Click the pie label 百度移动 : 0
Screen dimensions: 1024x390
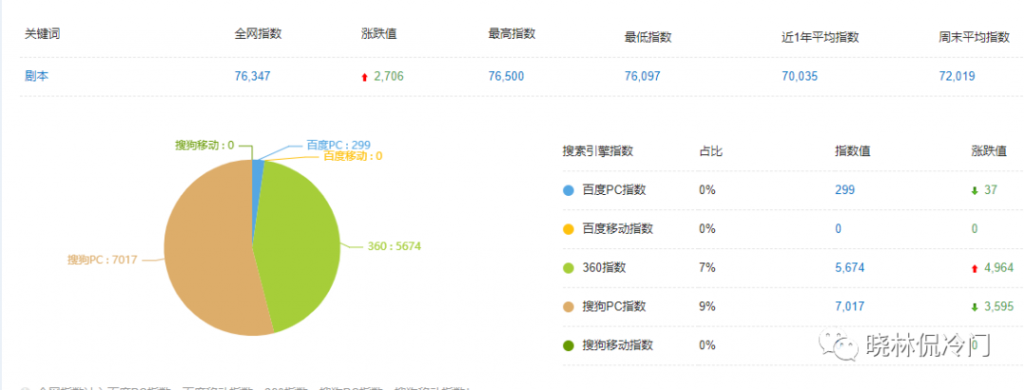353,156
